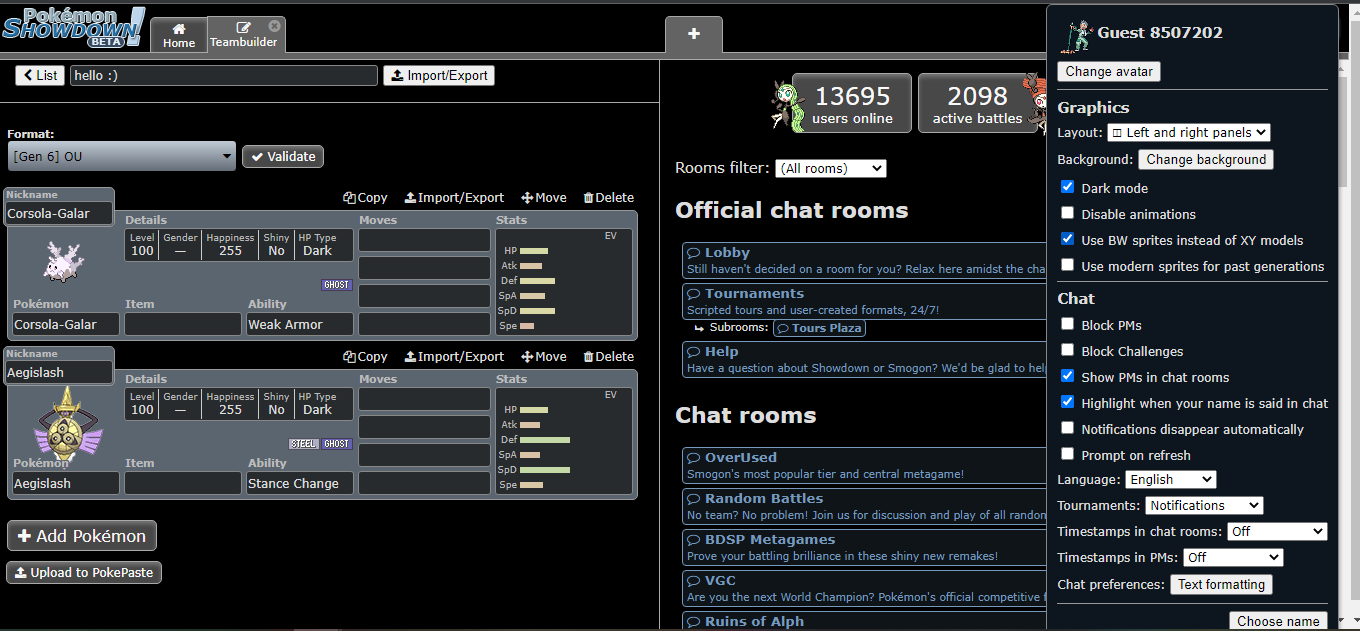Select Corsola-Galar's Item field
The image size is (1360, 631).
tap(182, 324)
